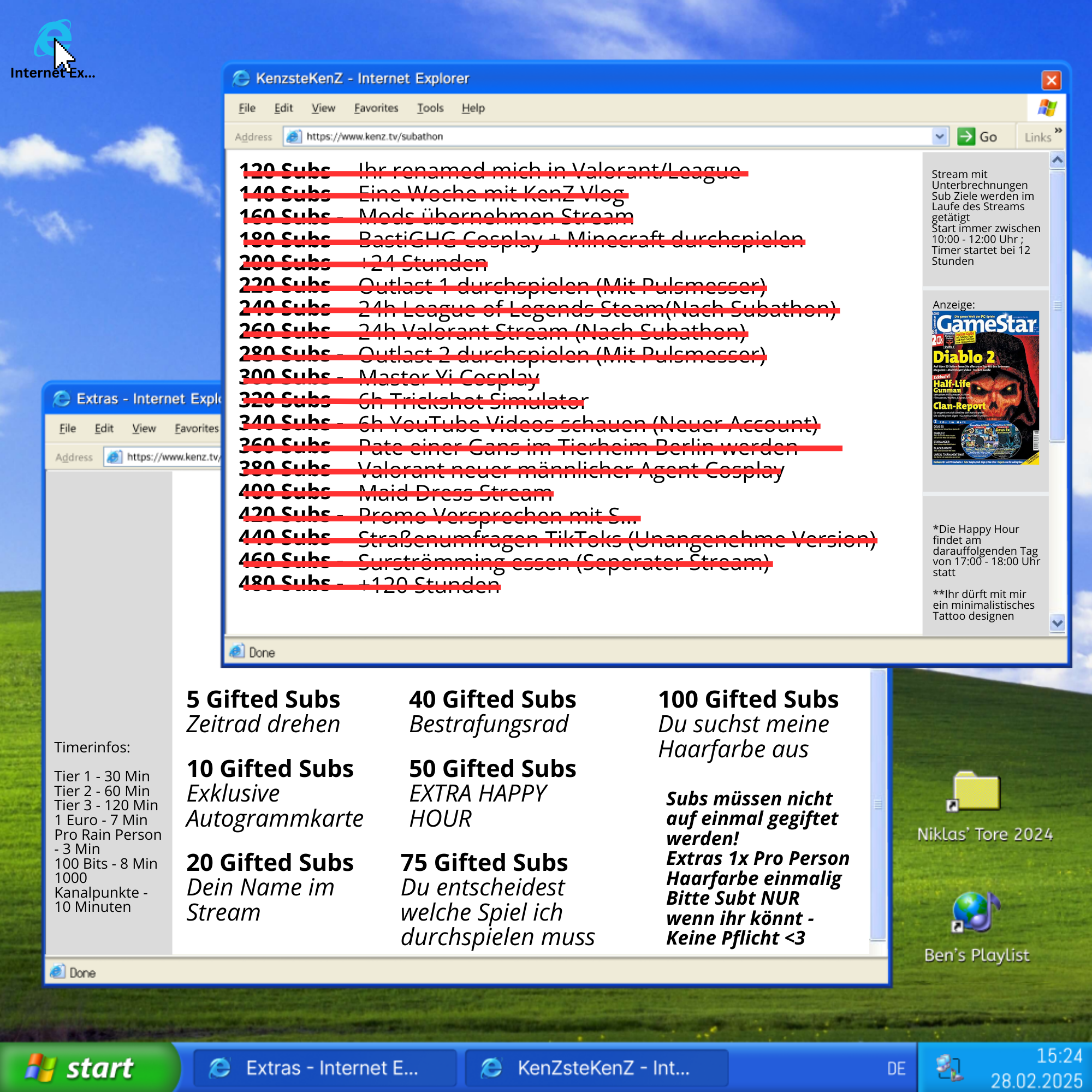Screen dimensions: 1092x1092
Task: Switch to Extras taskbar window button
Action: pos(325,1069)
